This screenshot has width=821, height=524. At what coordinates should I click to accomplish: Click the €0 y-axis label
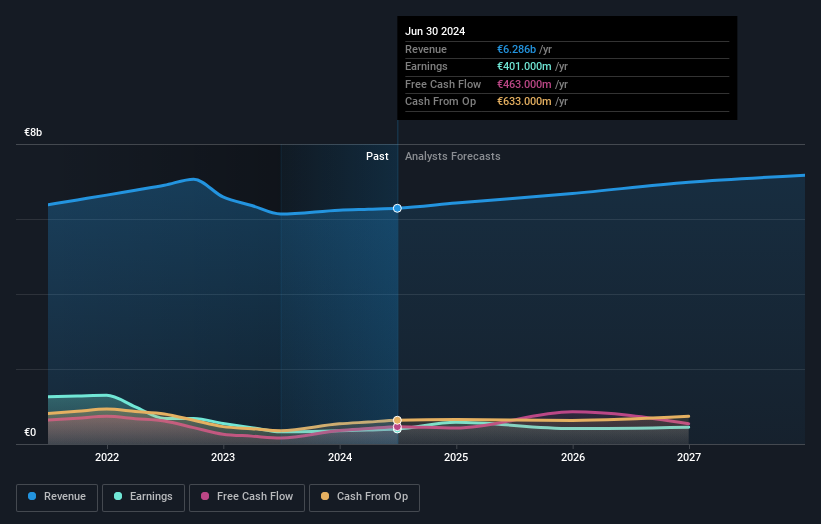(30, 432)
